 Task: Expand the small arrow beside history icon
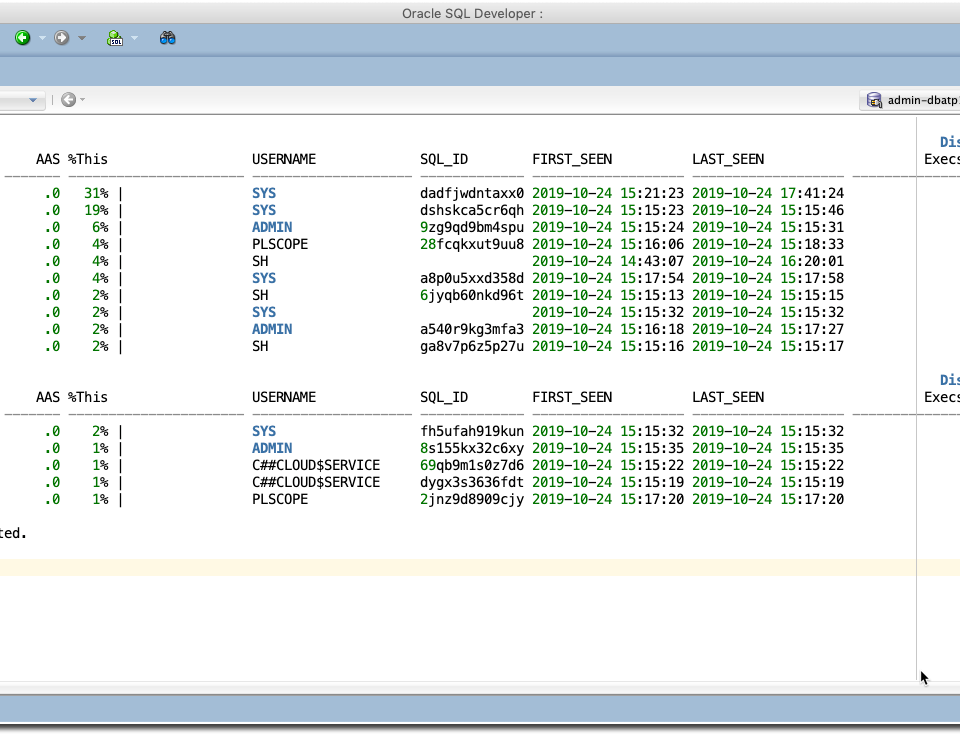pyautogui.click(x=83, y=99)
